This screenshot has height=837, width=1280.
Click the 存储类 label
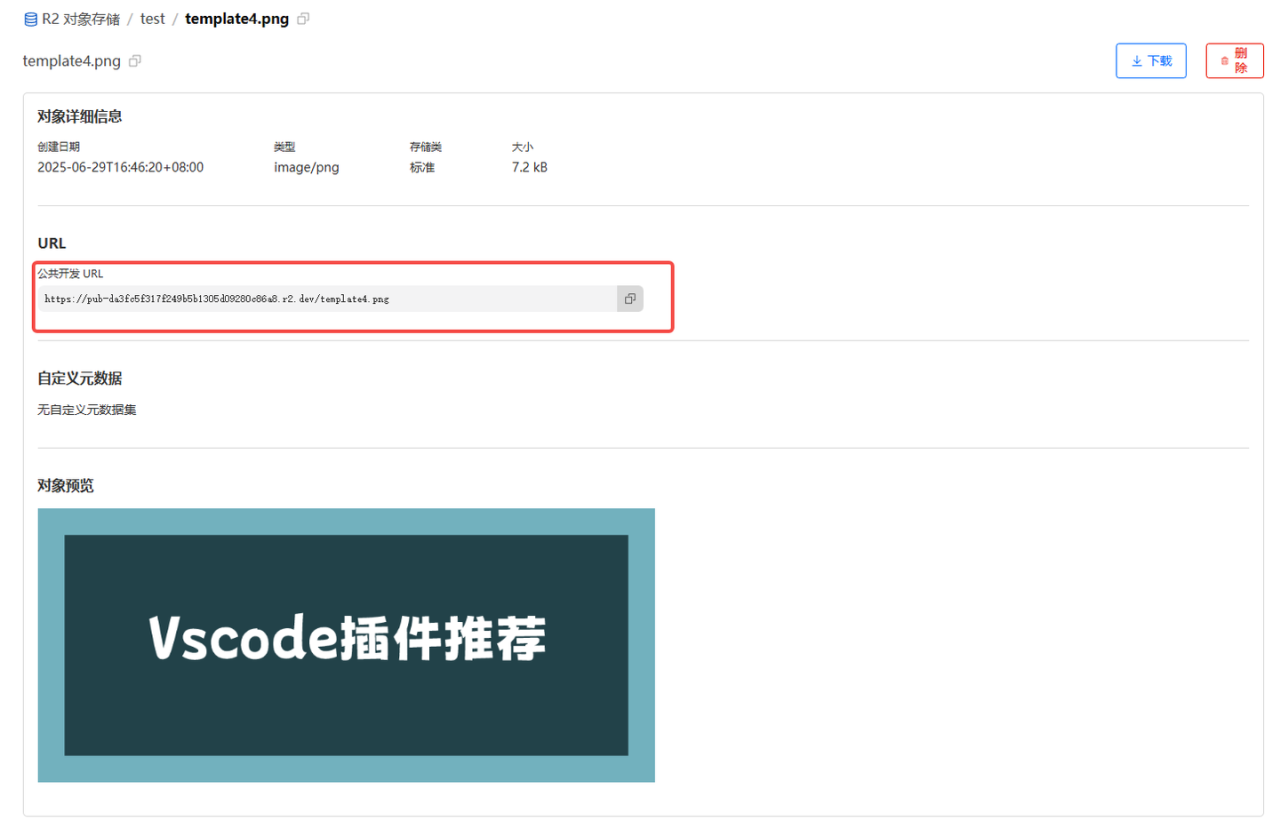coord(426,147)
